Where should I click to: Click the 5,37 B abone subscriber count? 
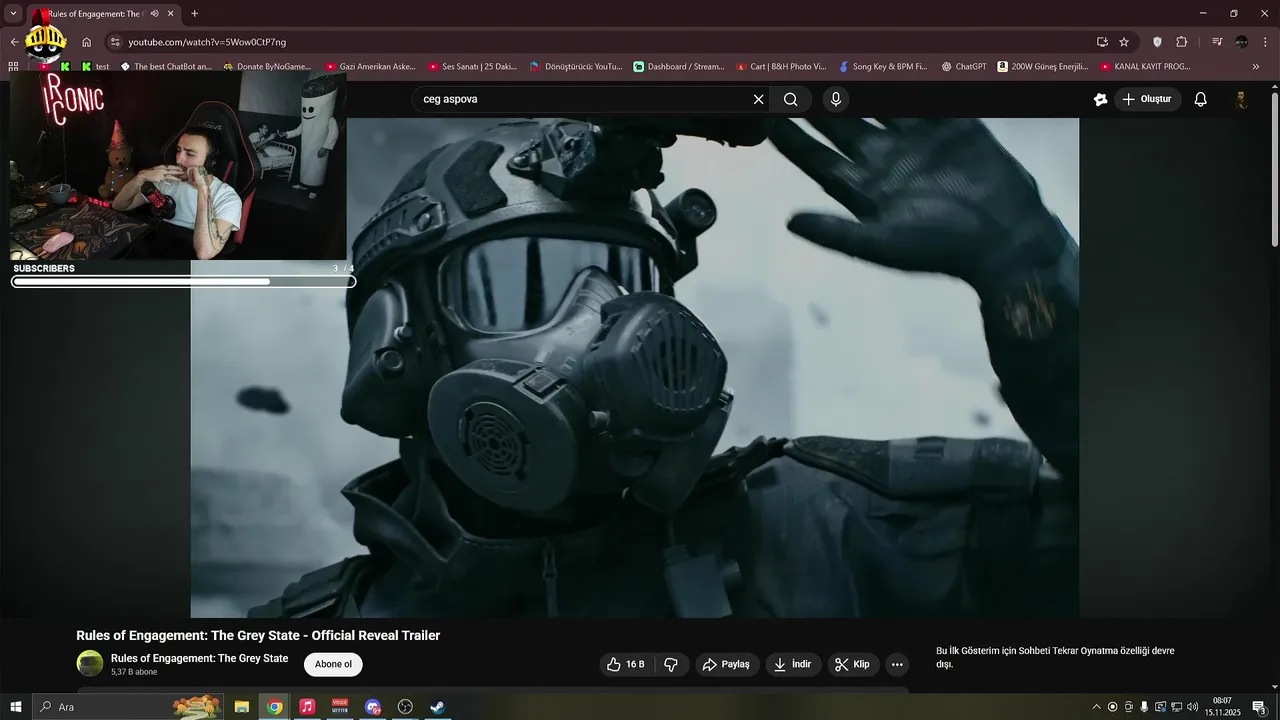tap(134, 672)
